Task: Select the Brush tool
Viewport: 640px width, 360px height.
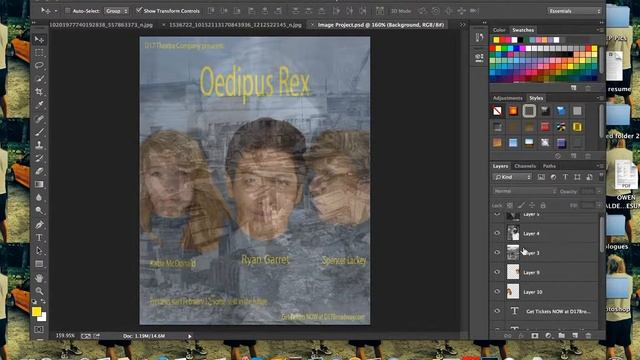Action: [39, 131]
